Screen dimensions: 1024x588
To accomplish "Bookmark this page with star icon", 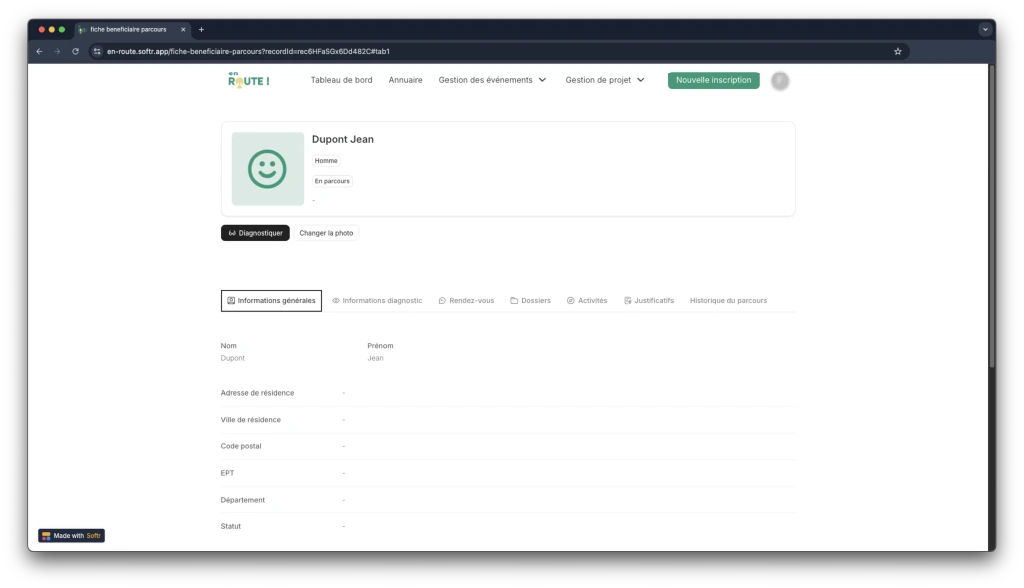I will 897,51.
